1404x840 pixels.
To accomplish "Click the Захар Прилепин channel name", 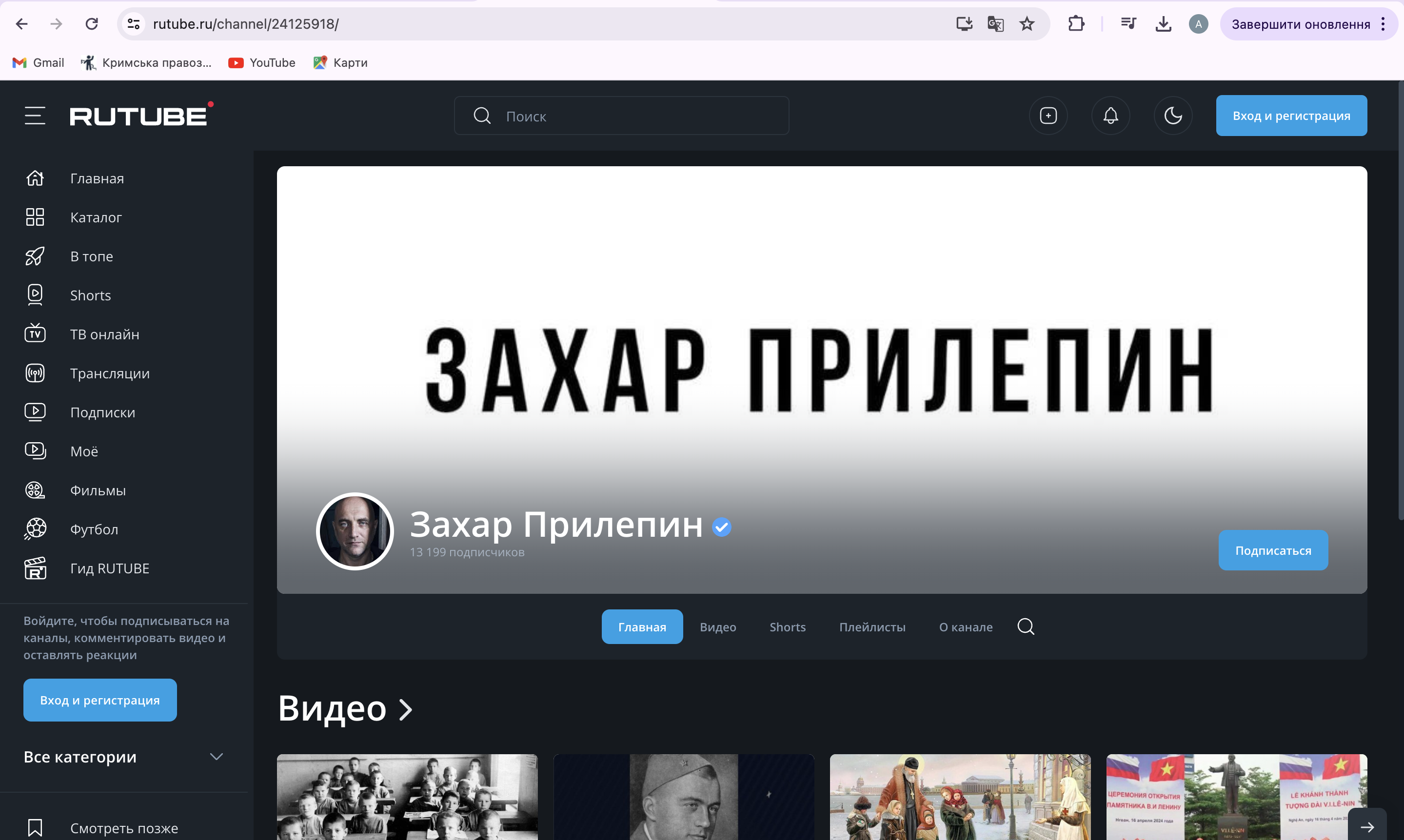I will tap(556, 524).
